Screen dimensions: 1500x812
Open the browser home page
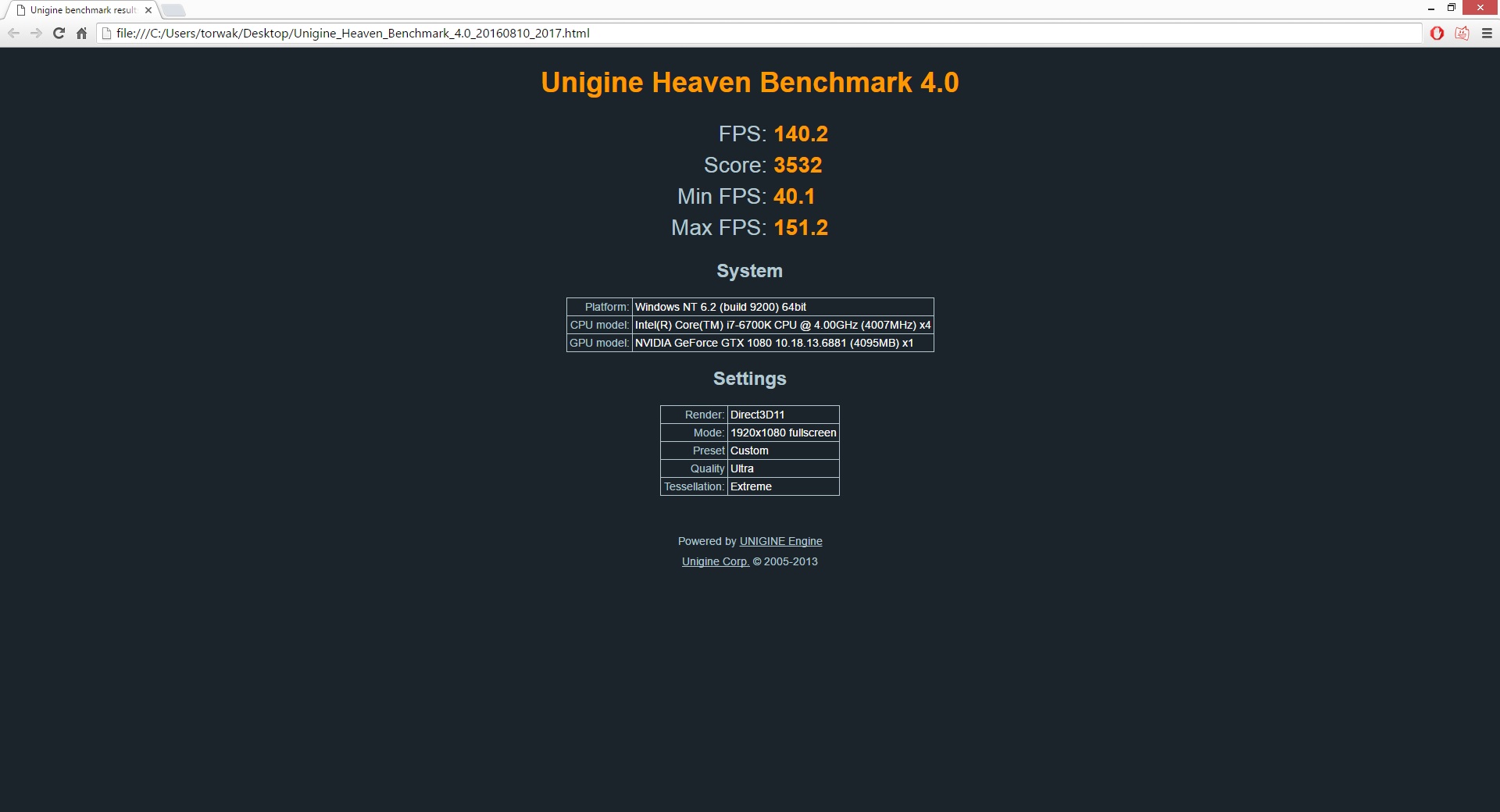coord(81,33)
